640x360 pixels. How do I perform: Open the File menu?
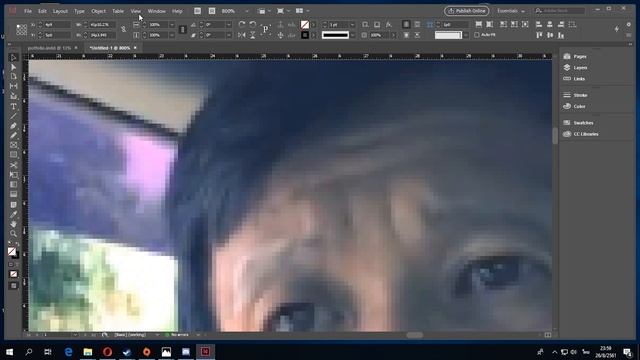click(28, 11)
